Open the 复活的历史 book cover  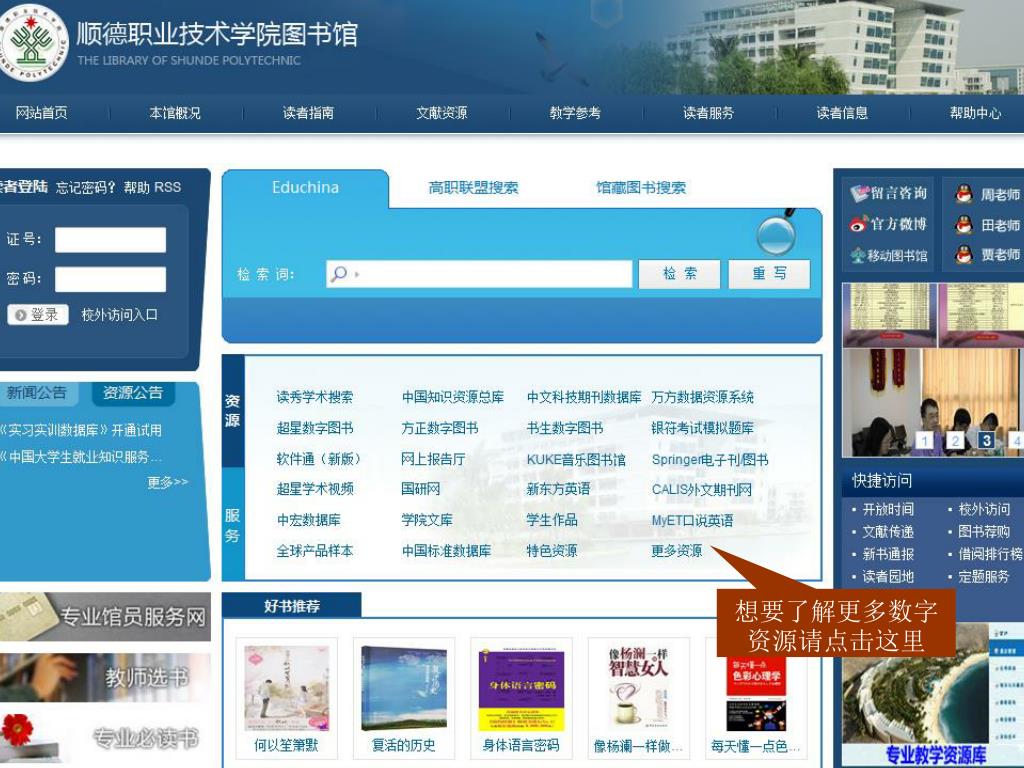coord(404,688)
